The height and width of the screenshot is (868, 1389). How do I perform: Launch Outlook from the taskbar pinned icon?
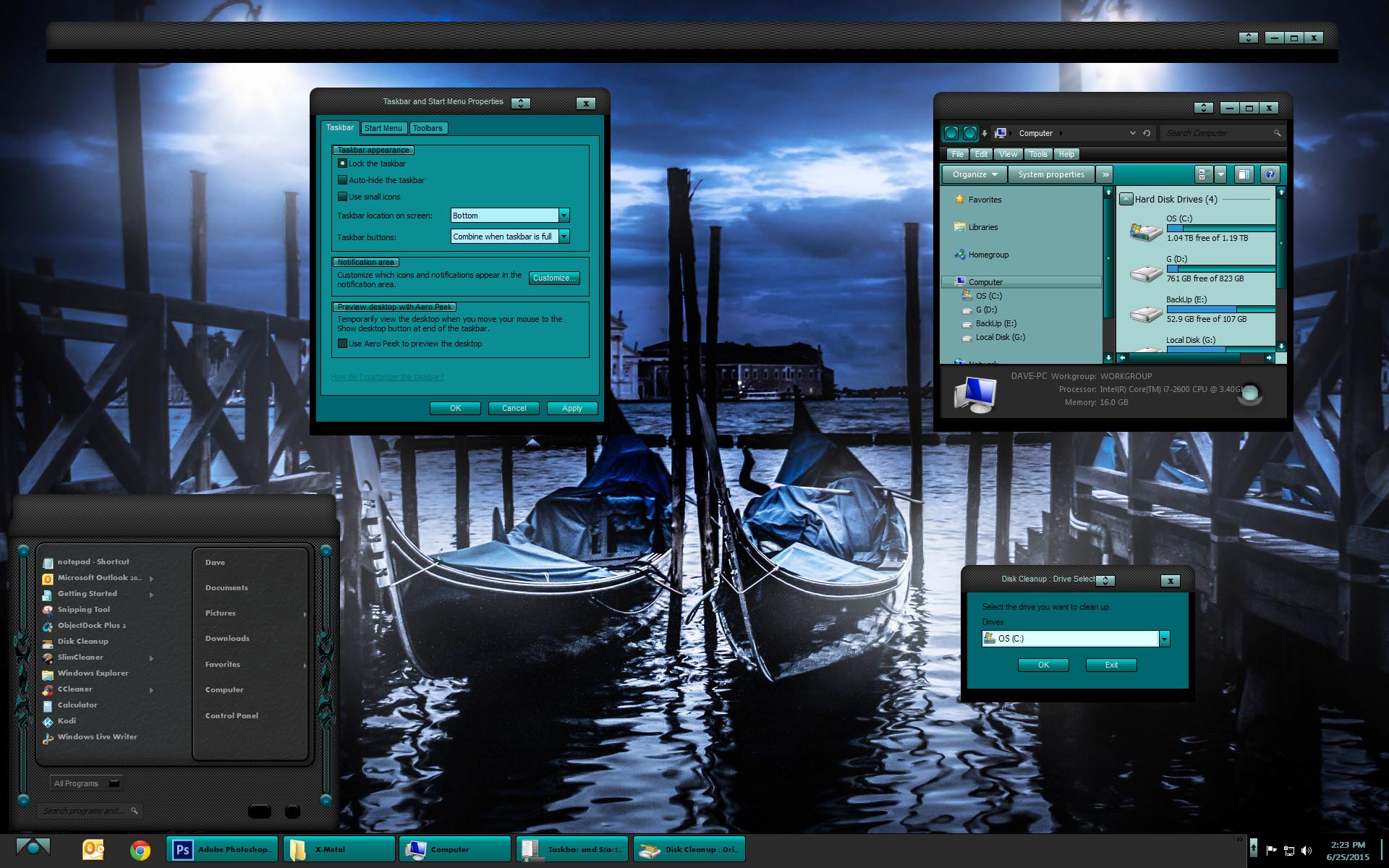point(93,849)
